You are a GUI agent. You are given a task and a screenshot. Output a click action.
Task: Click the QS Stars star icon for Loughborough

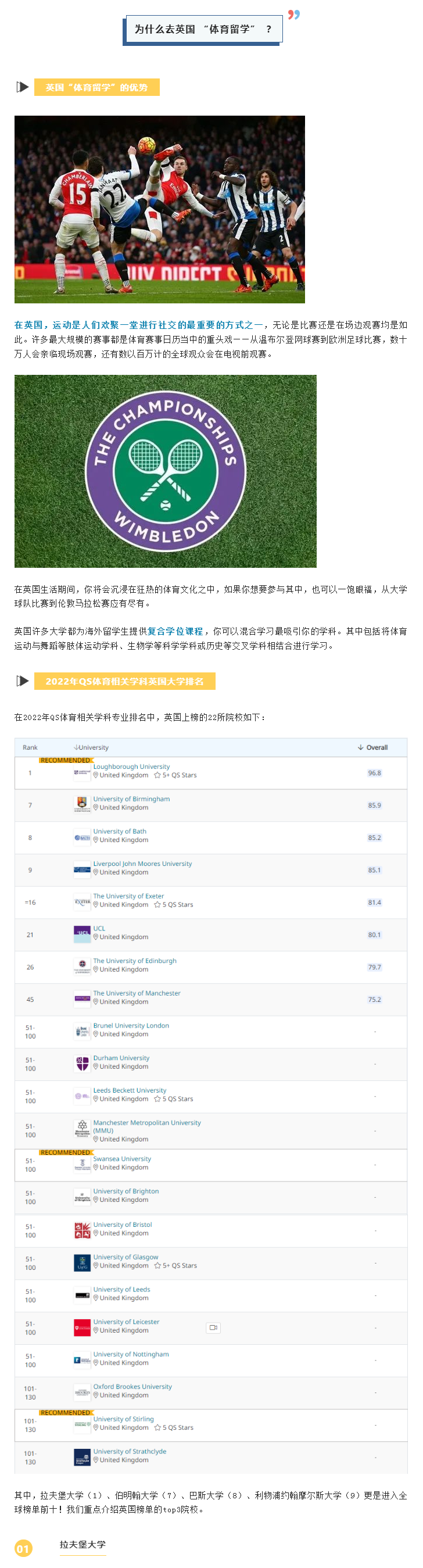point(157,775)
